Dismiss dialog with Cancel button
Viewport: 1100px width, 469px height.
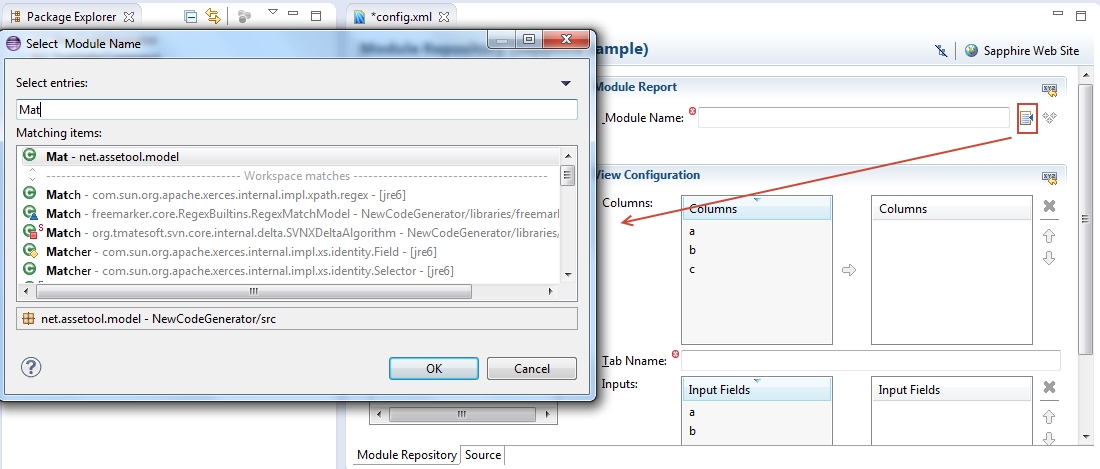532,368
